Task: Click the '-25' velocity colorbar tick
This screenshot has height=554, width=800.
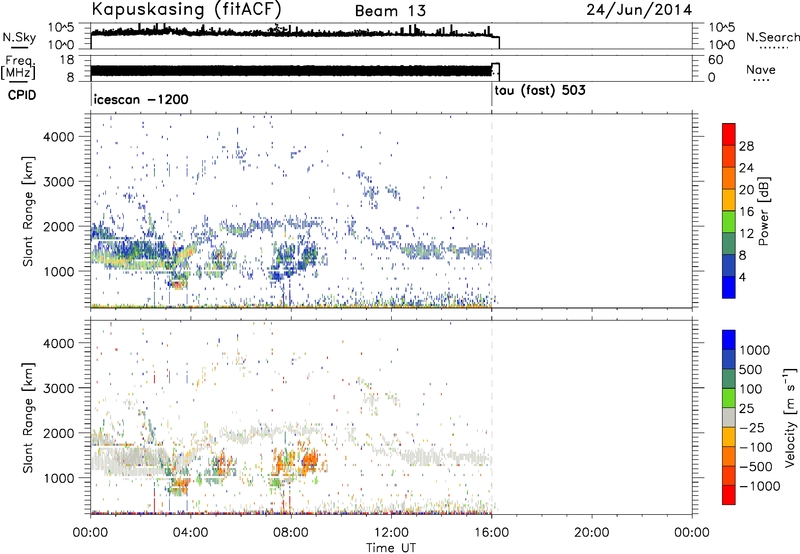Action: [754, 427]
